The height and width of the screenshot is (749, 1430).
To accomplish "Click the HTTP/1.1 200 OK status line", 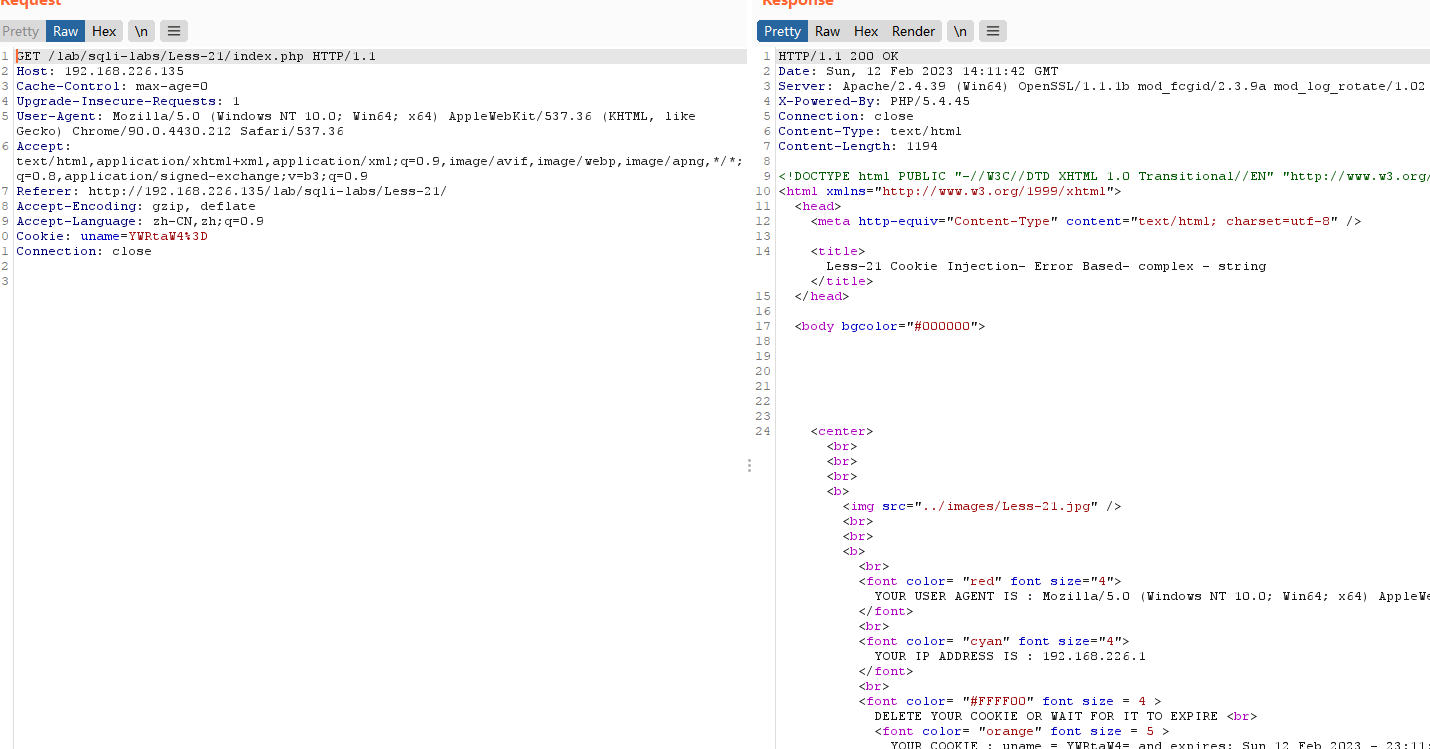I will pos(838,56).
